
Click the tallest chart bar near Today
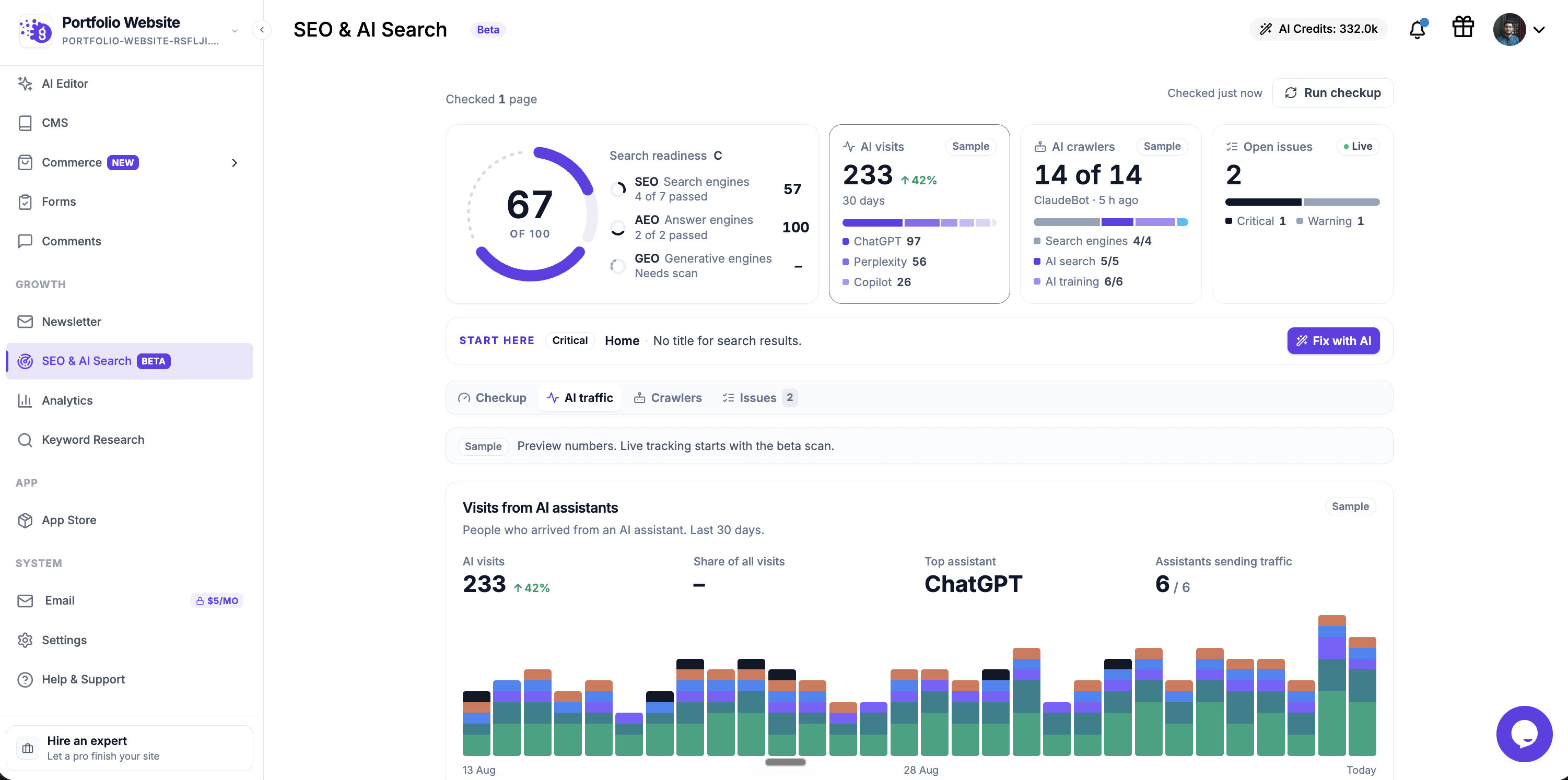1331,686
